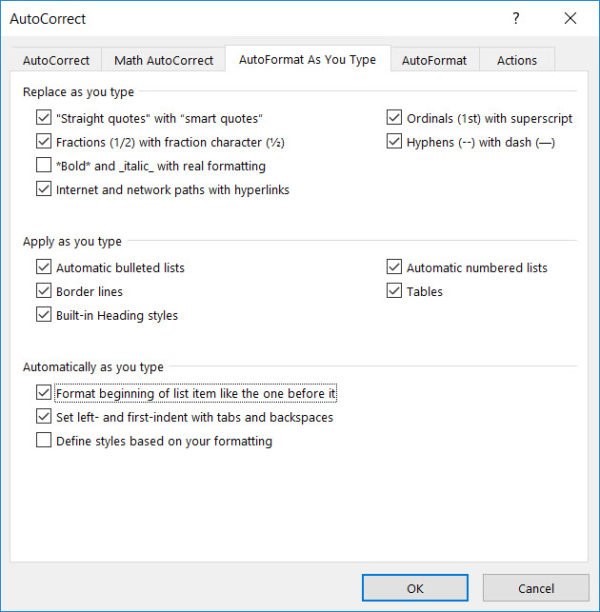Viewport: 600px width, 612px height.
Task: Uncheck Straight quotes with smart quotes
Action: 44,117
